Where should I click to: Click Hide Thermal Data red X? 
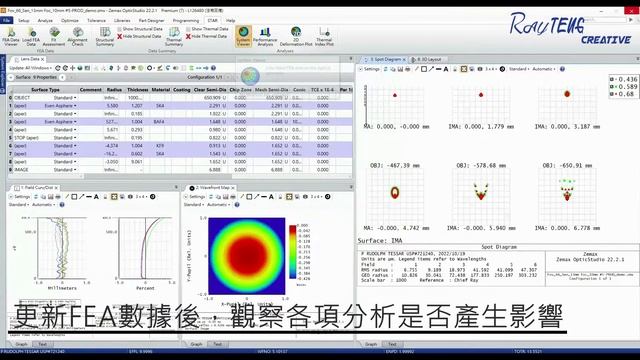188,36
